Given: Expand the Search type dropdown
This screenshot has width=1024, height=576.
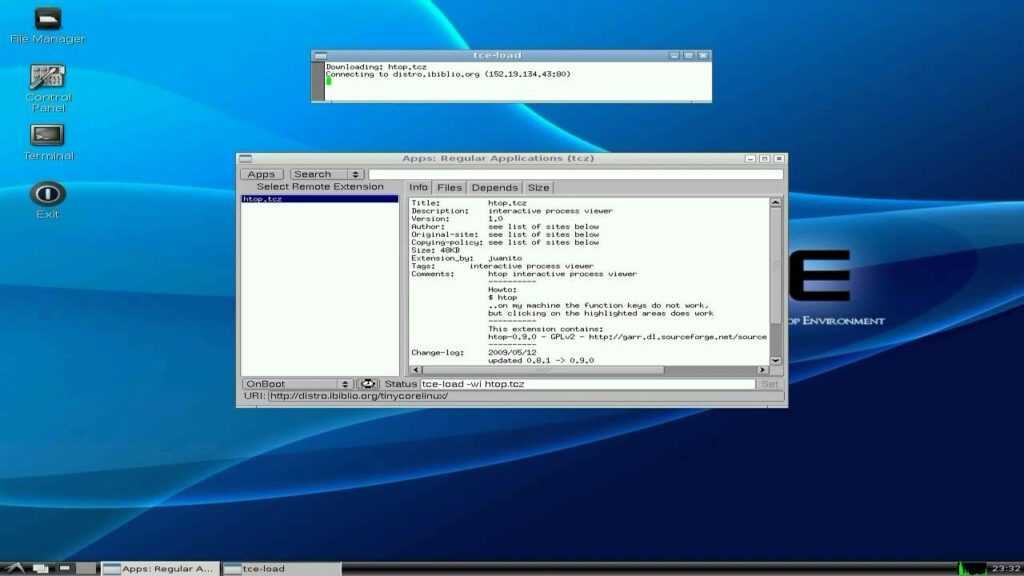Looking at the screenshot, I should 327,174.
